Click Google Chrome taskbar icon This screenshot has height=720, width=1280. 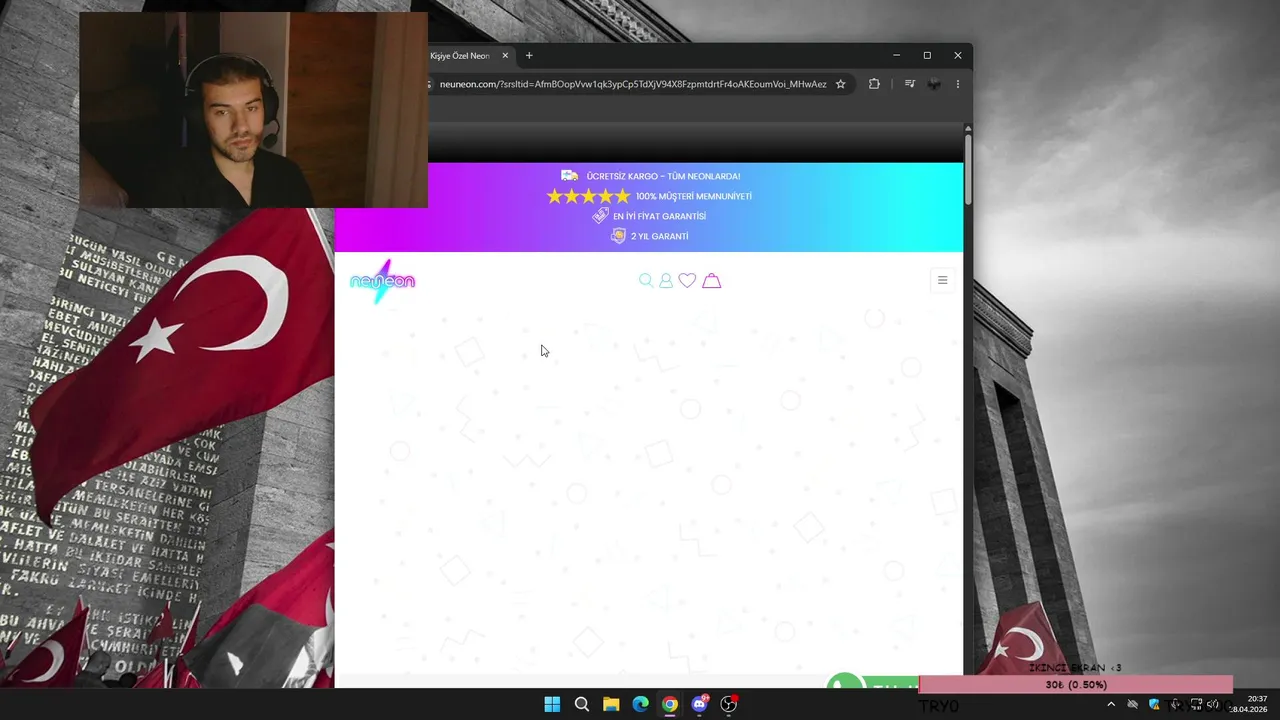[x=670, y=704]
